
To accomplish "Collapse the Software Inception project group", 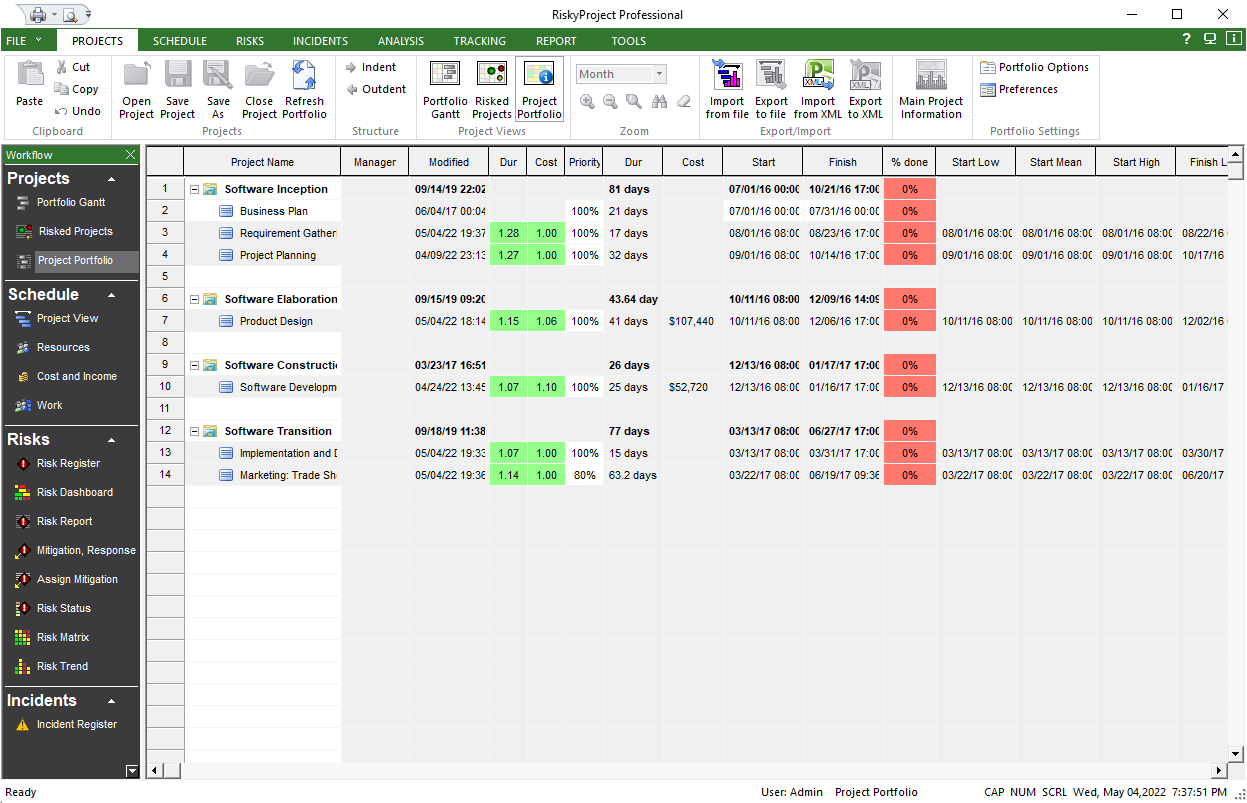I will pos(194,189).
